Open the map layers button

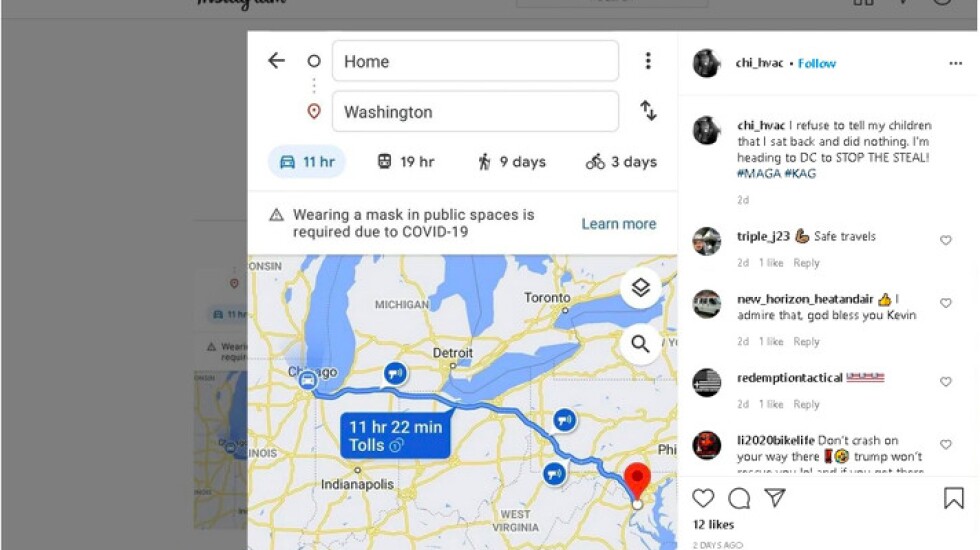(640, 288)
